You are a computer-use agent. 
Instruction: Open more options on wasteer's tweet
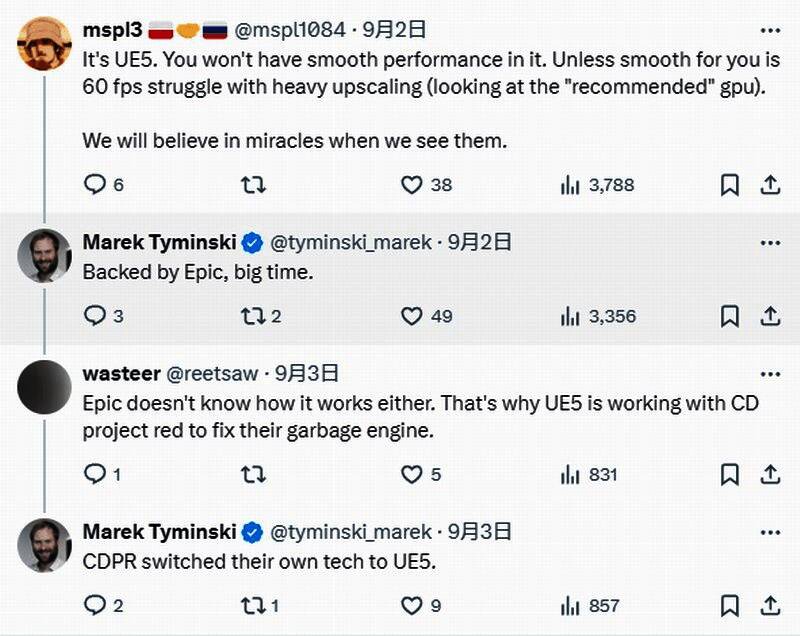tap(770, 374)
